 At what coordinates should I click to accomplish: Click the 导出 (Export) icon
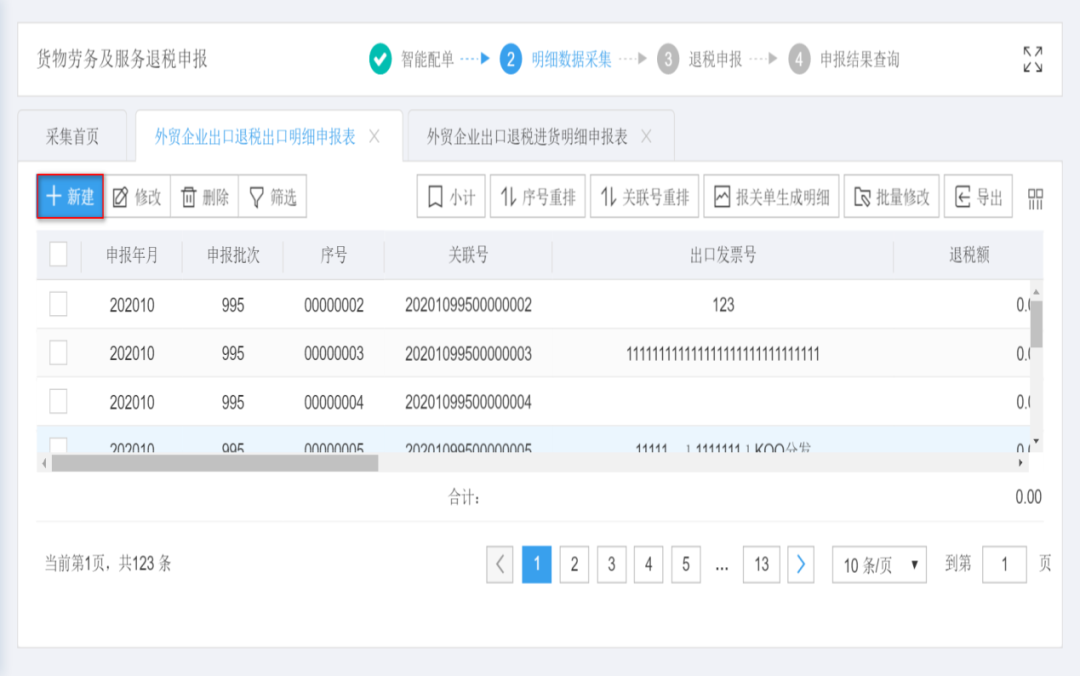pyautogui.click(x=959, y=196)
